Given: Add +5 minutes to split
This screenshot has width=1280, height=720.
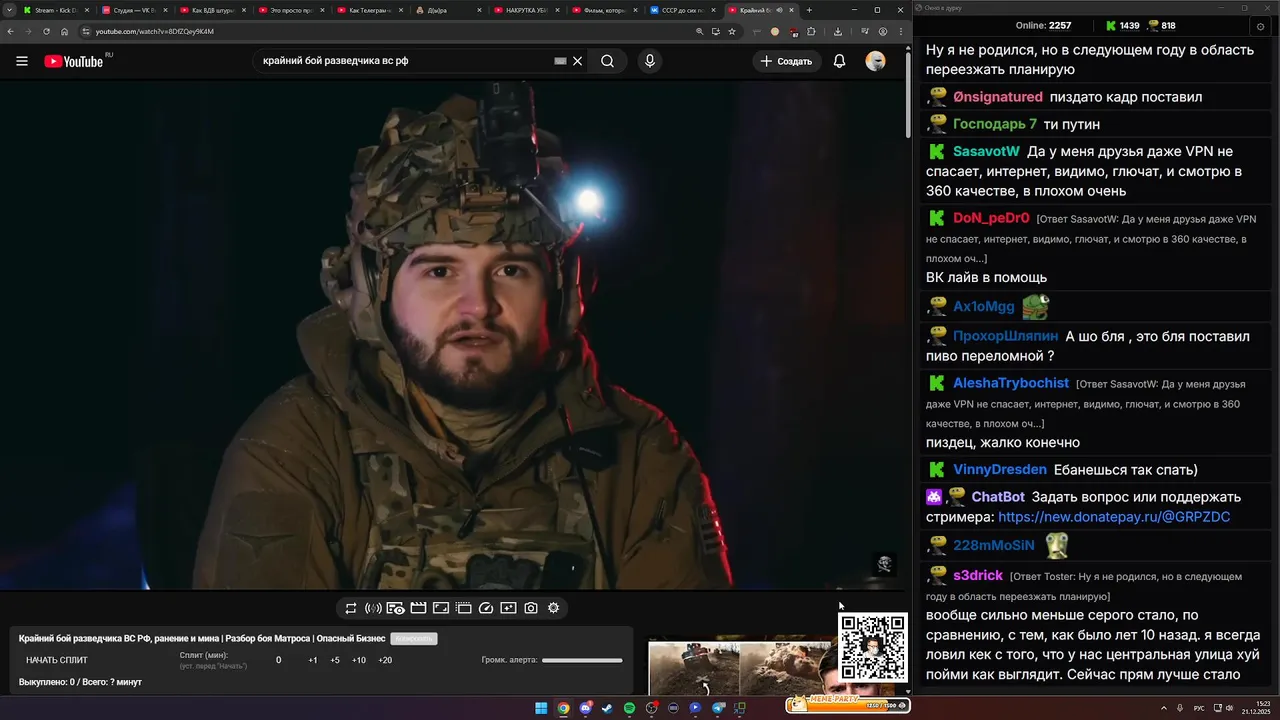Looking at the screenshot, I should click(335, 660).
